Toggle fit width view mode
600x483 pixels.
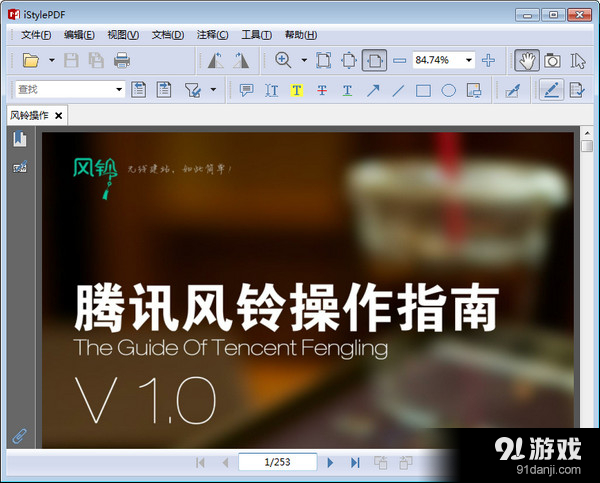pos(374,60)
